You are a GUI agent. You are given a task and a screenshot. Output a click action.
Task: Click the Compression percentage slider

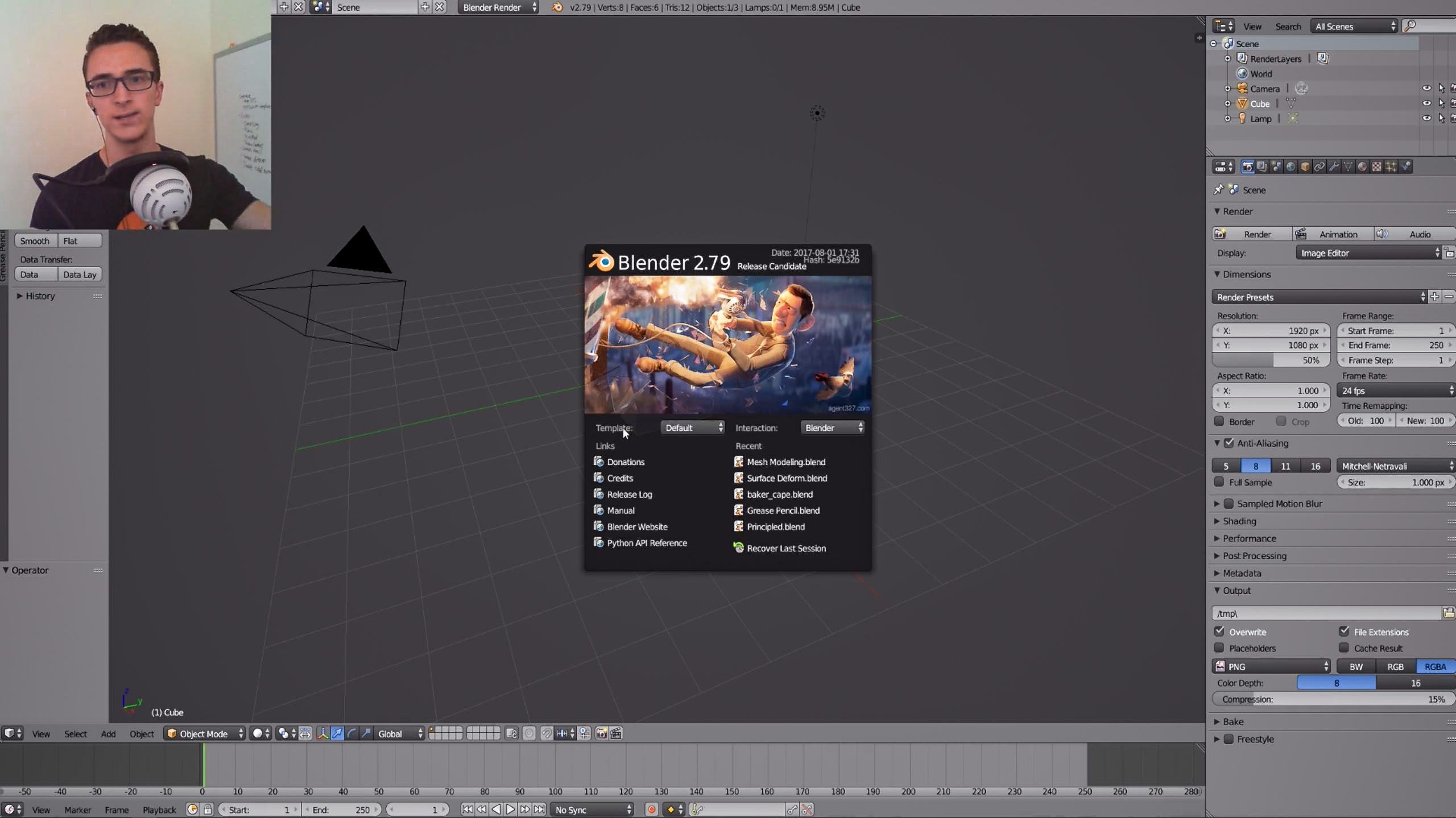[1333, 699]
